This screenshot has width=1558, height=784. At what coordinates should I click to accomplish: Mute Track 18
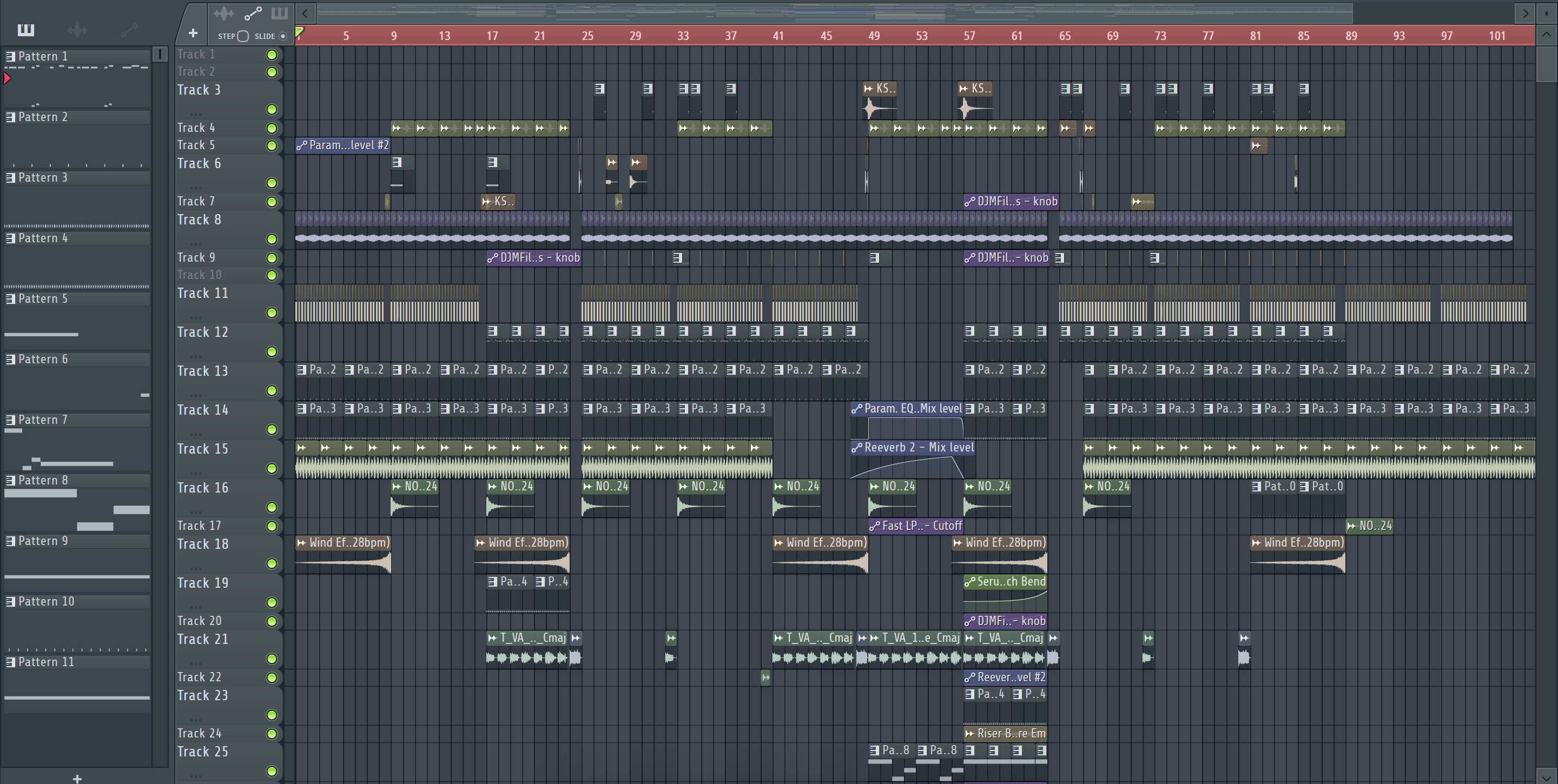coord(272,564)
